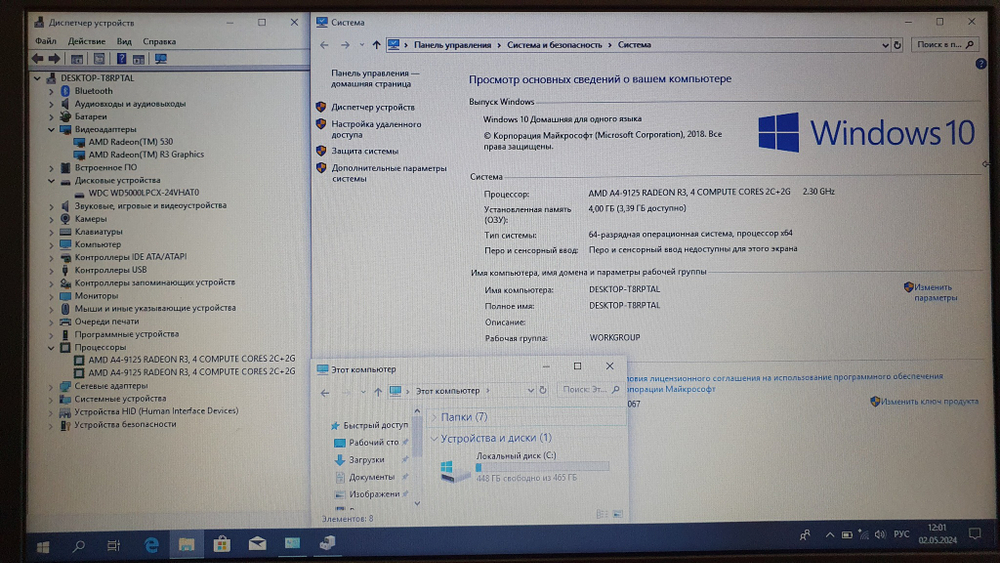Viewport: 1000px width, 563px height.
Task: Select Загрузки in quick access
Action: tap(367, 460)
